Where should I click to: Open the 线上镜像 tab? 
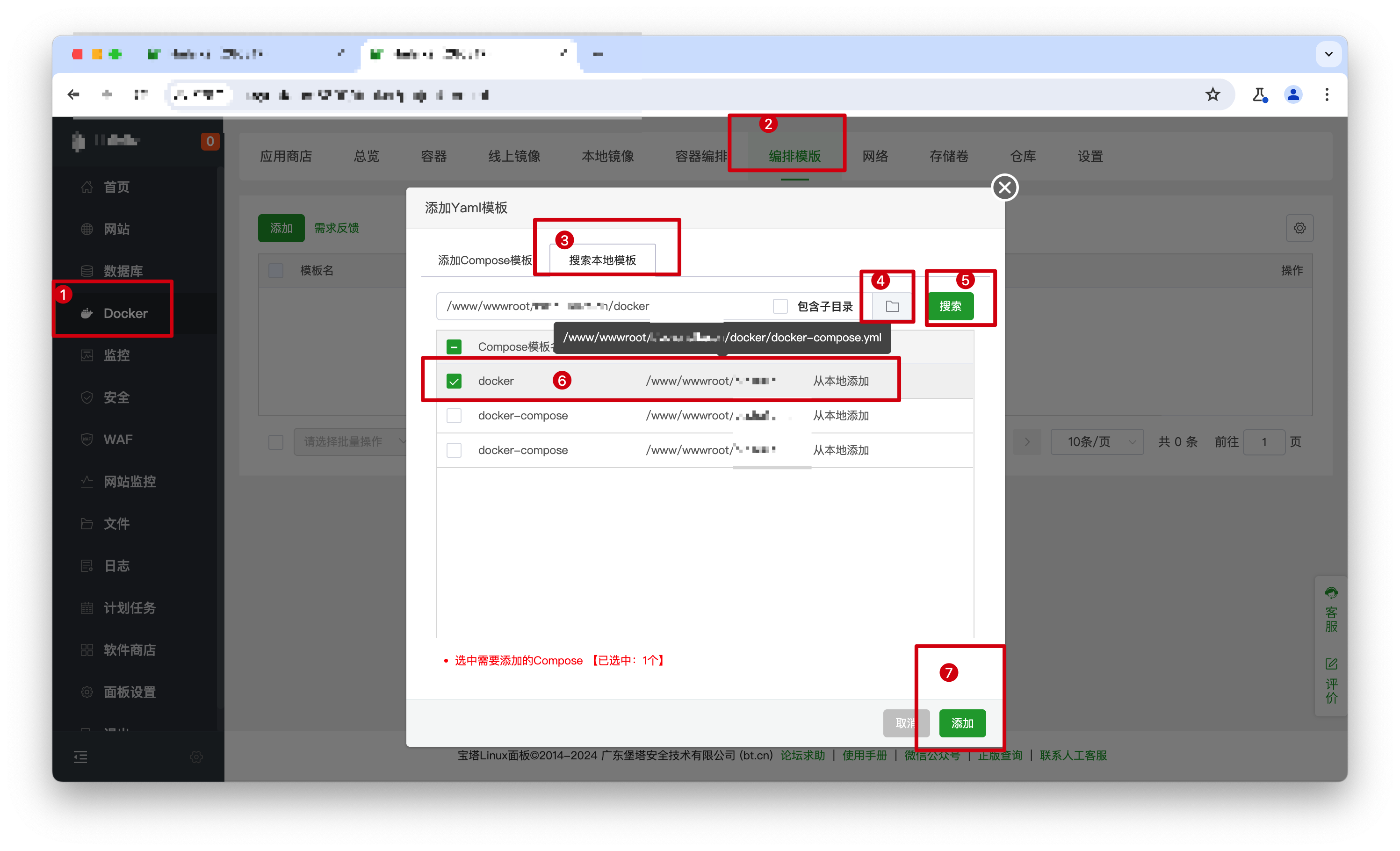click(x=514, y=156)
